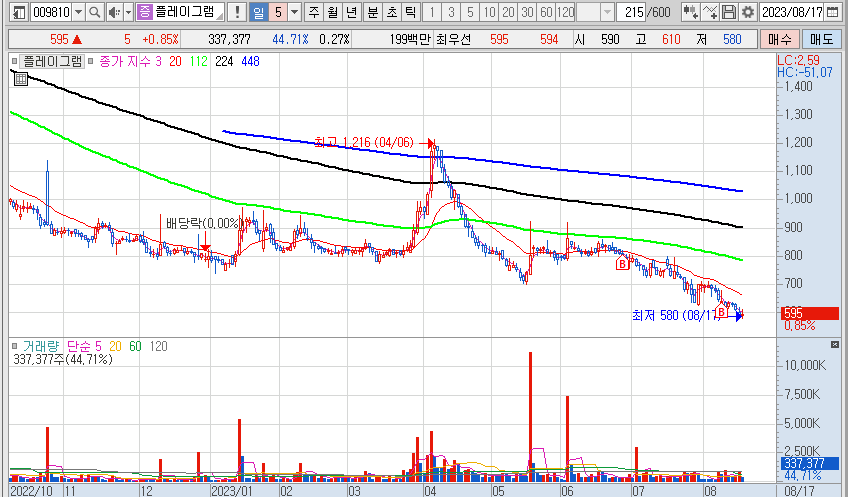Click the panel layout icon left of stock code
Image resolution: width=848 pixels, height=497 pixels.
(19, 12)
